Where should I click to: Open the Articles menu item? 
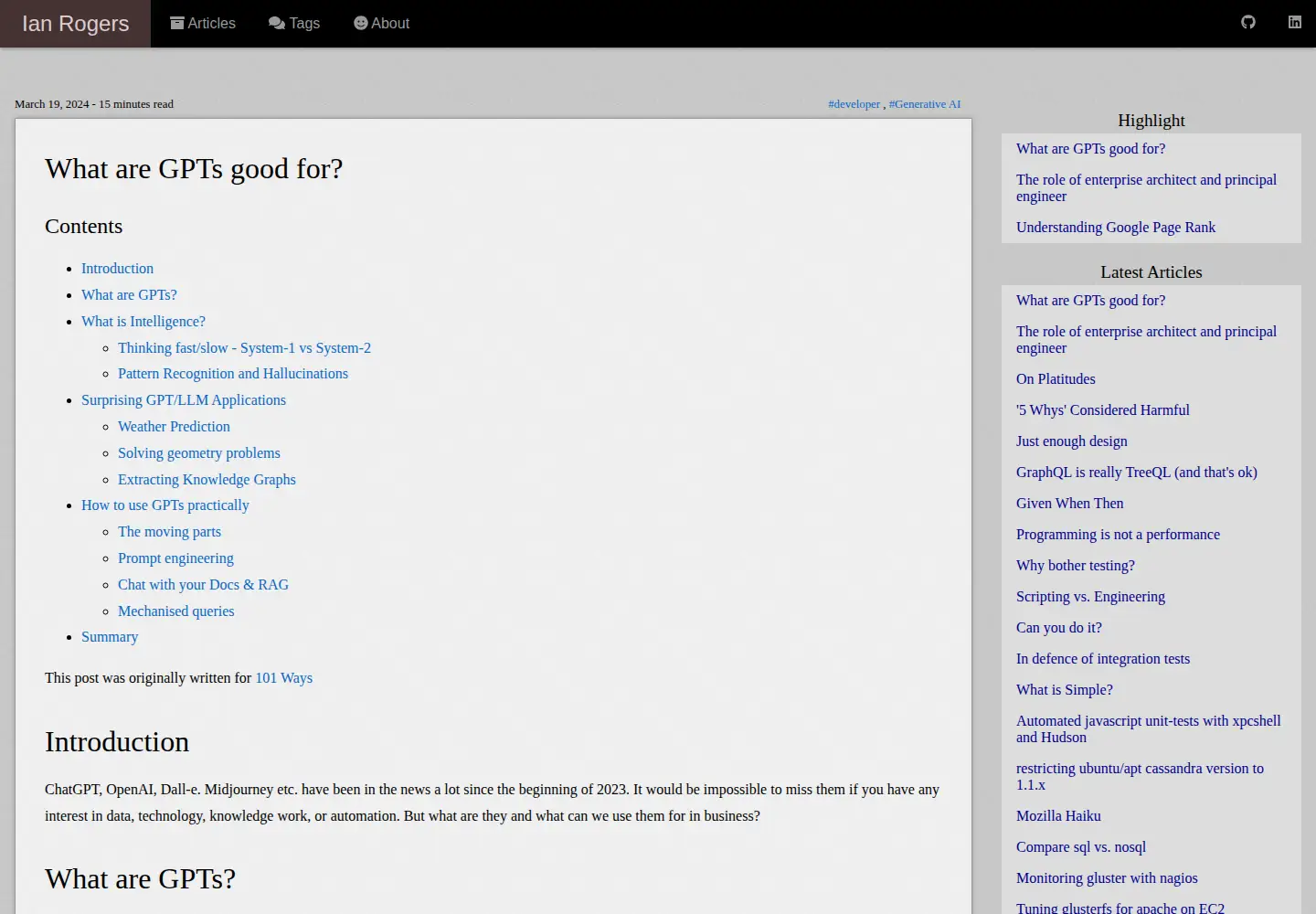[203, 24]
